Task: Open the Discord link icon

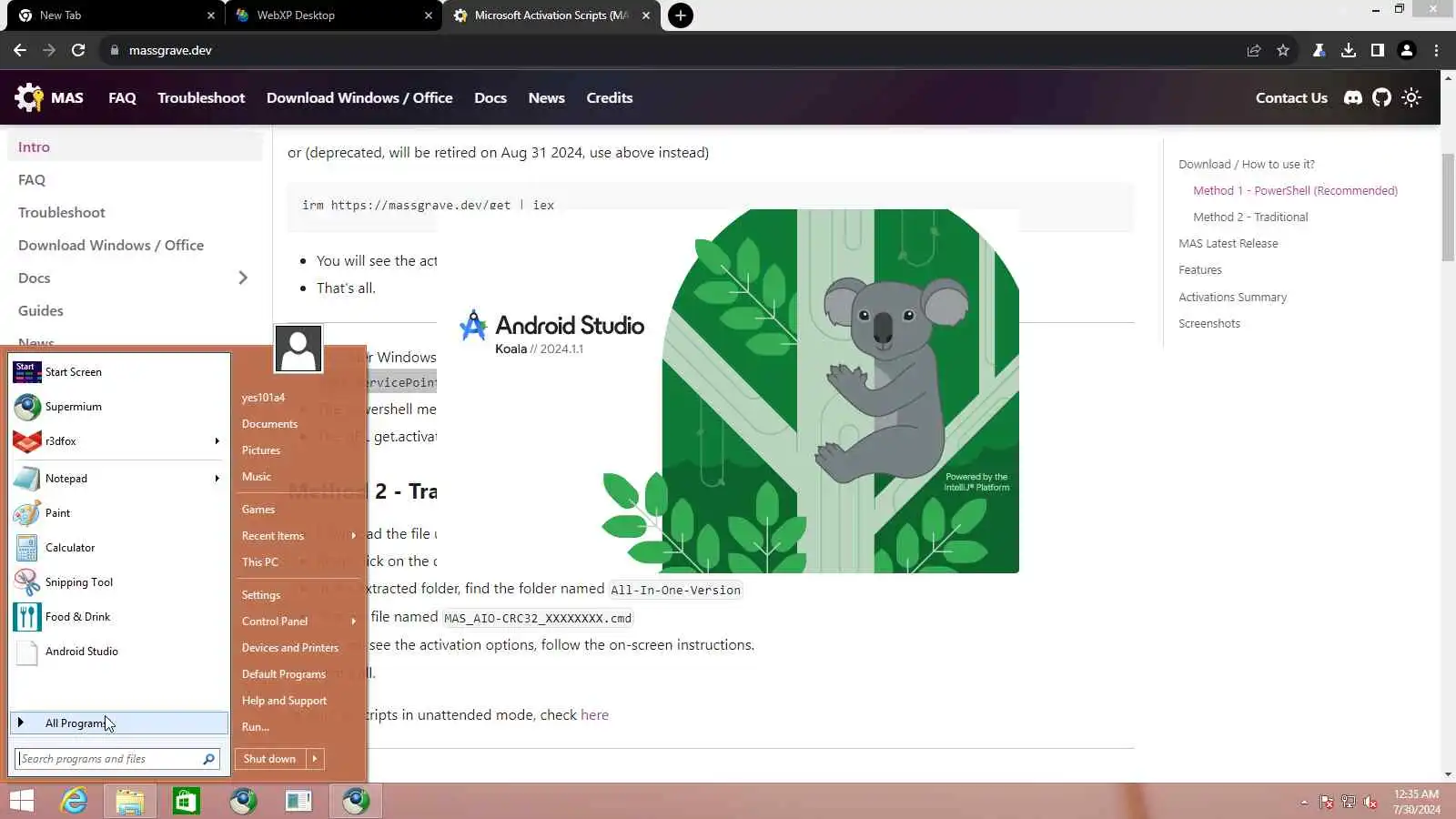Action: (x=1353, y=97)
